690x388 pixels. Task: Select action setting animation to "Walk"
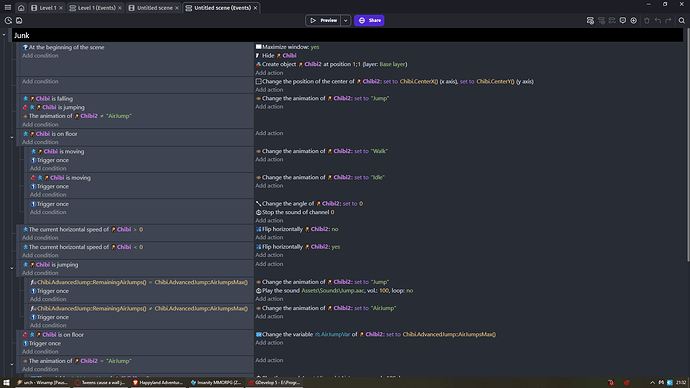322,151
